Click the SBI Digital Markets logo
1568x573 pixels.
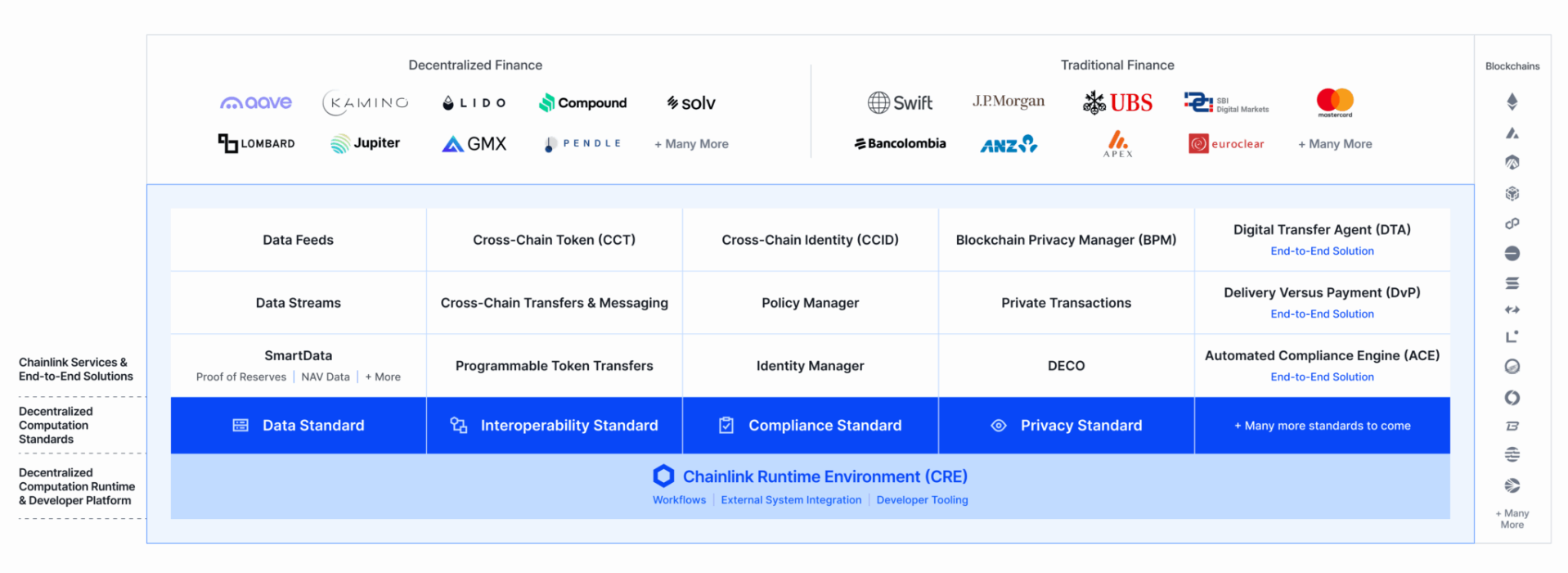pos(1226,102)
